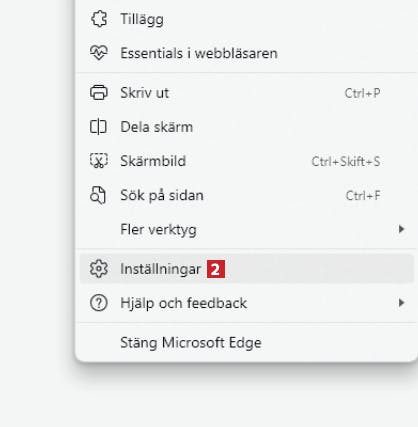Expand the Fler verktyg submenu arrow
The width and height of the screenshot is (418, 427).
click(x=401, y=229)
